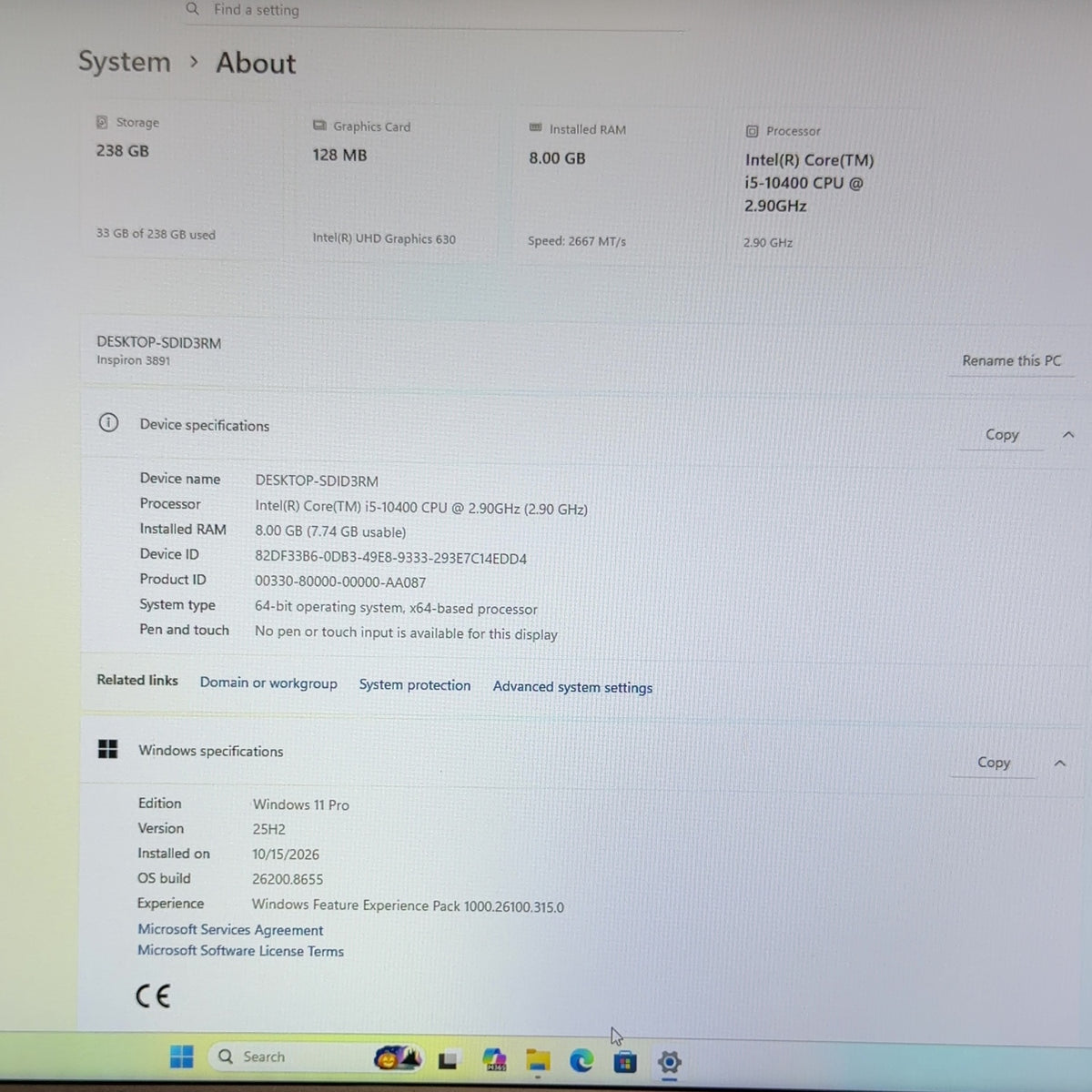Select the Processor i5-10400 card
This screenshot has height=1092, width=1092.
point(831,188)
